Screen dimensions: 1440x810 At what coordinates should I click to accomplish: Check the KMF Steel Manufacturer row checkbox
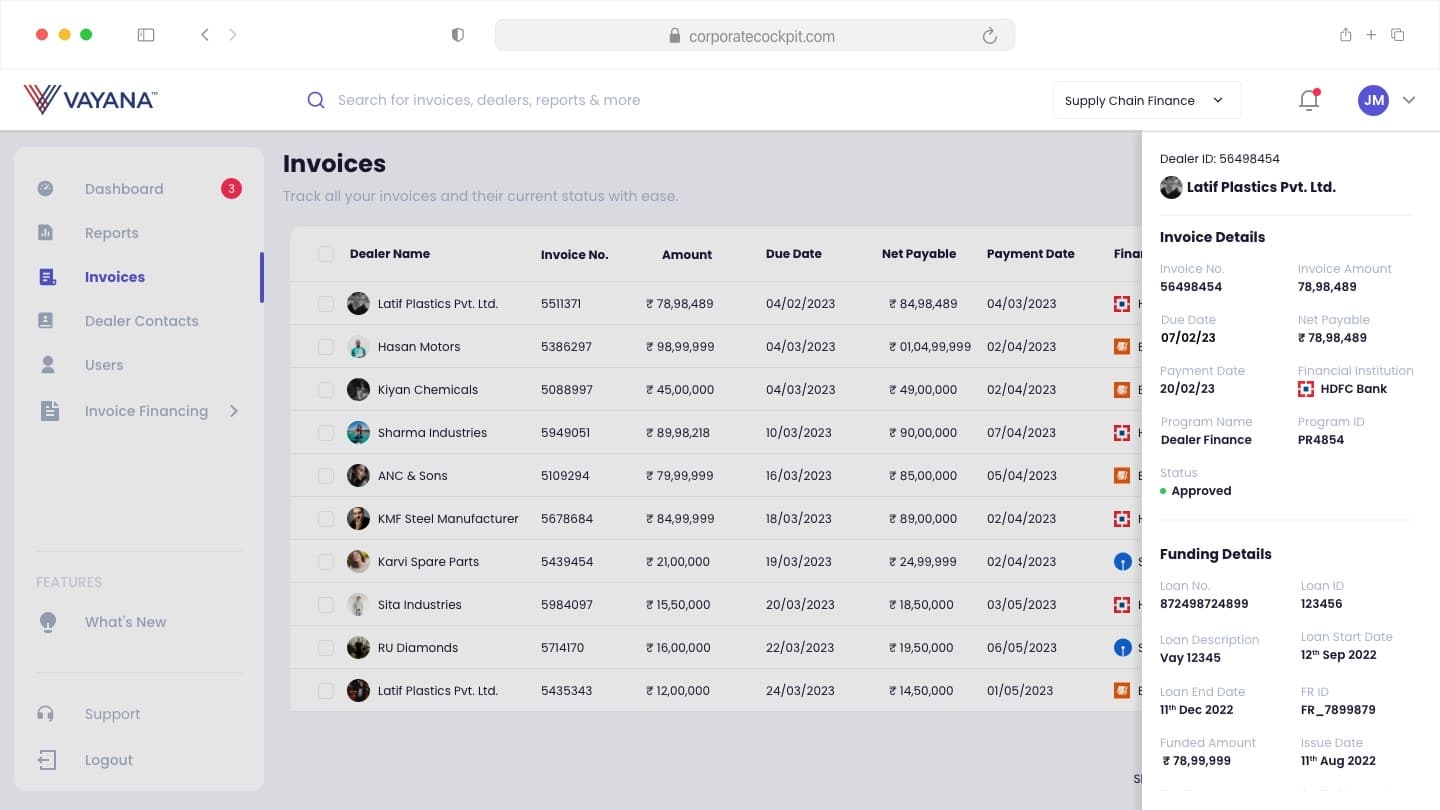(326, 519)
